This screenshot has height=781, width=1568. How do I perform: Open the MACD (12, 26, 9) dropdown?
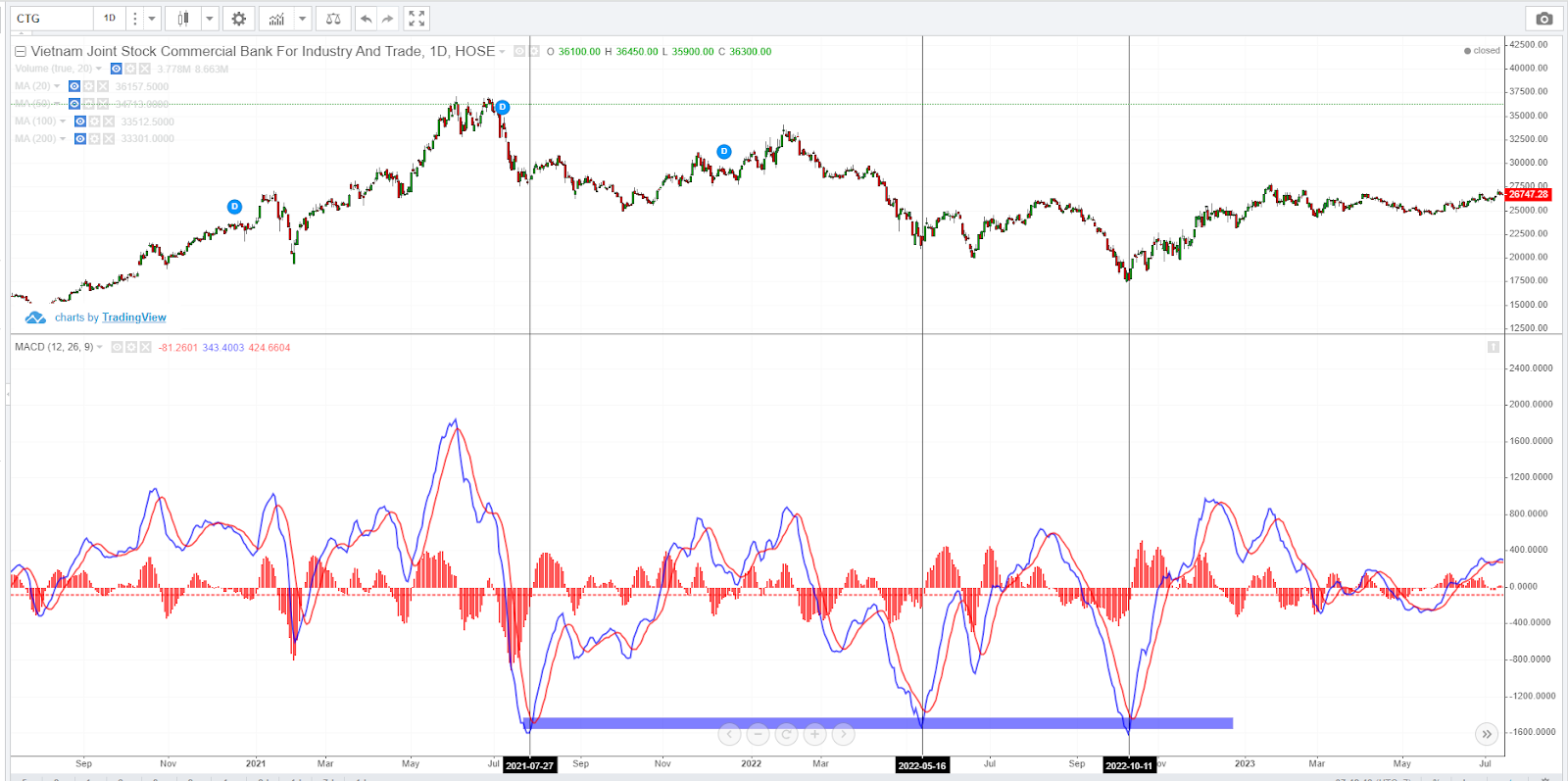coord(100,347)
